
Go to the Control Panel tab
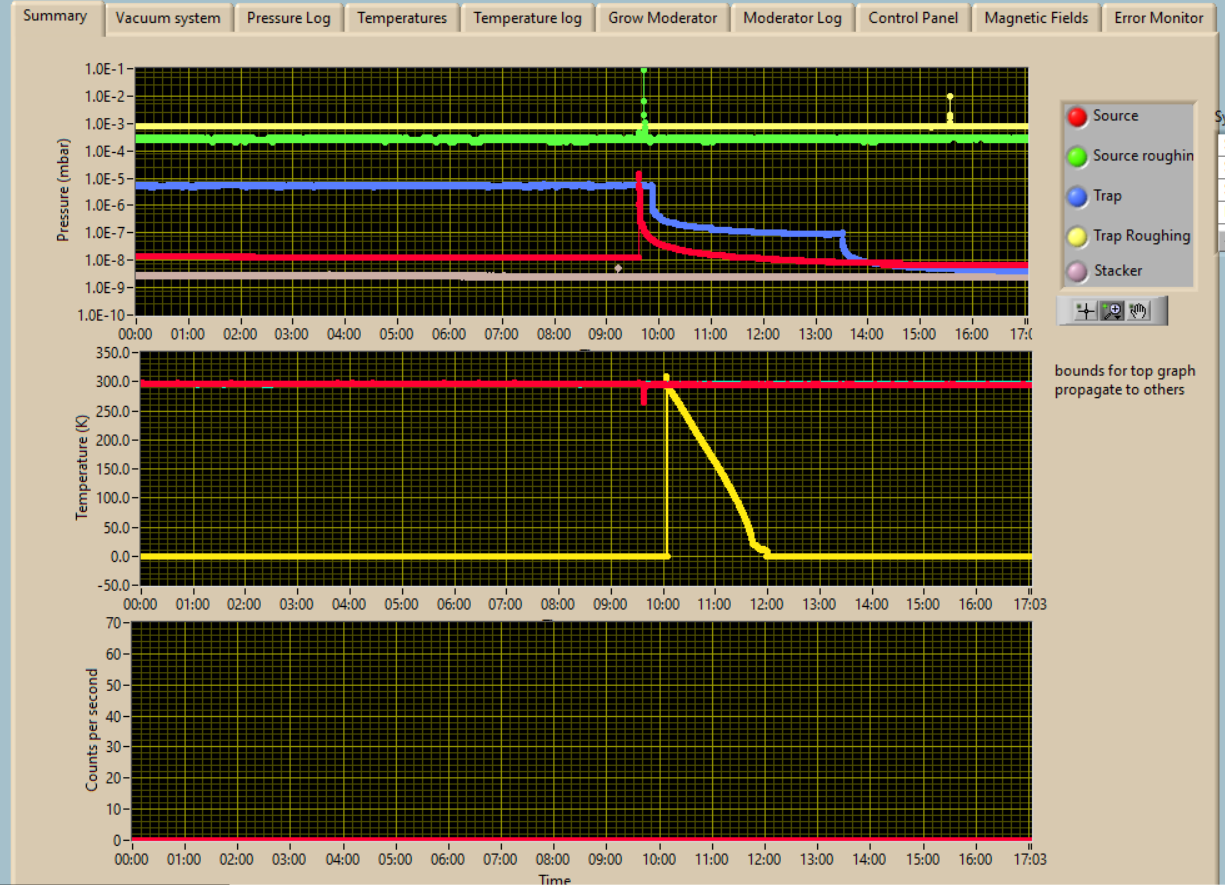click(913, 18)
